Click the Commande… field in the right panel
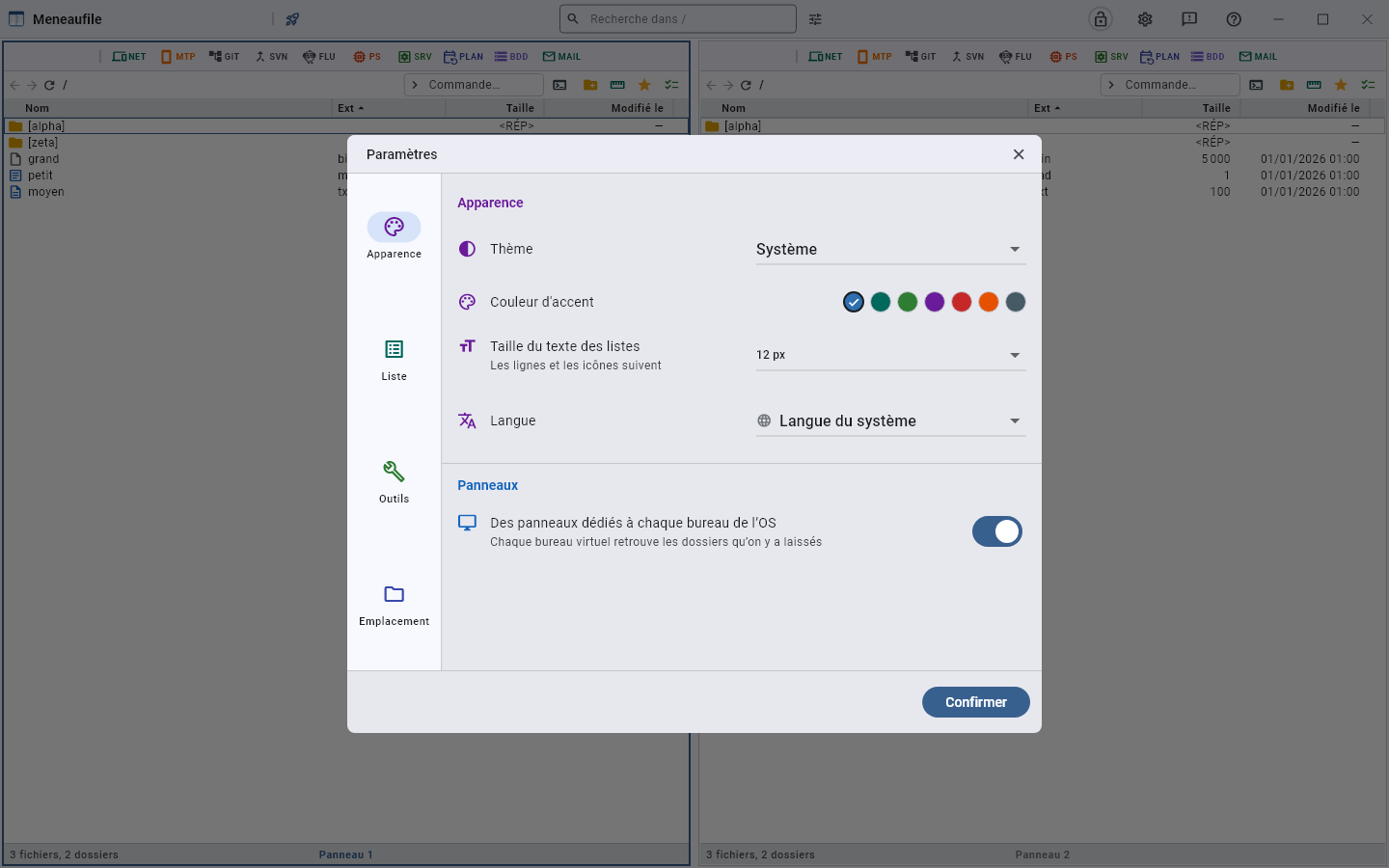The width and height of the screenshot is (1389, 868). tap(1170, 85)
